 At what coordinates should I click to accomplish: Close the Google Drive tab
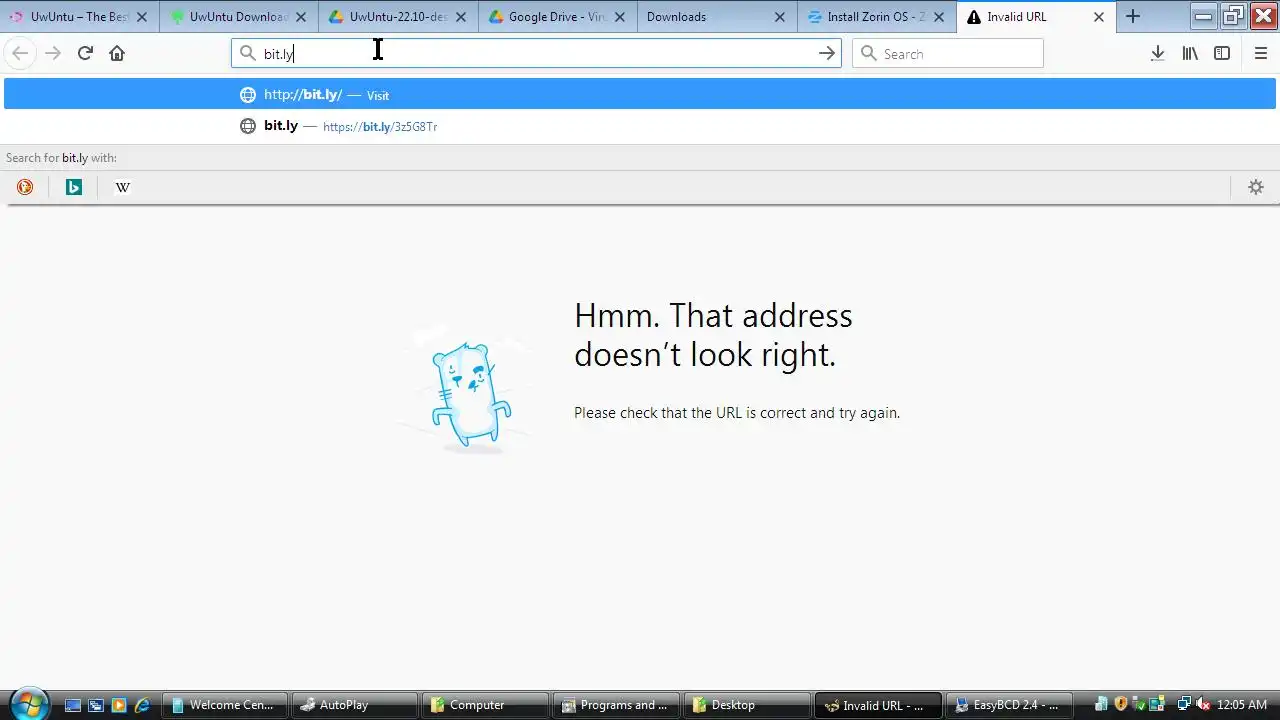[620, 17]
